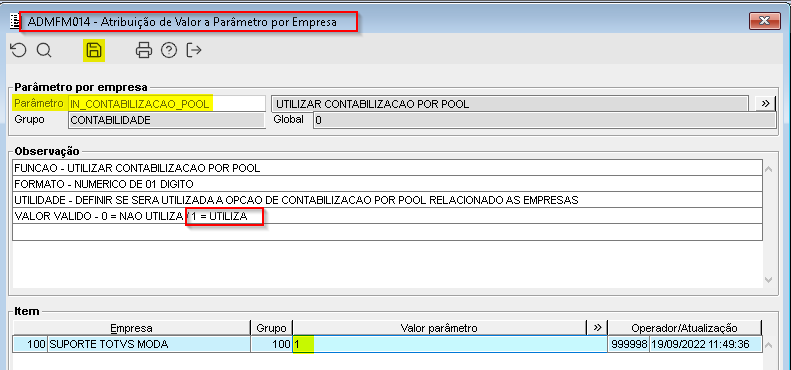Image resolution: width=791 pixels, height=370 pixels.
Task: Click into the Parâmetro input field
Action: coord(166,104)
